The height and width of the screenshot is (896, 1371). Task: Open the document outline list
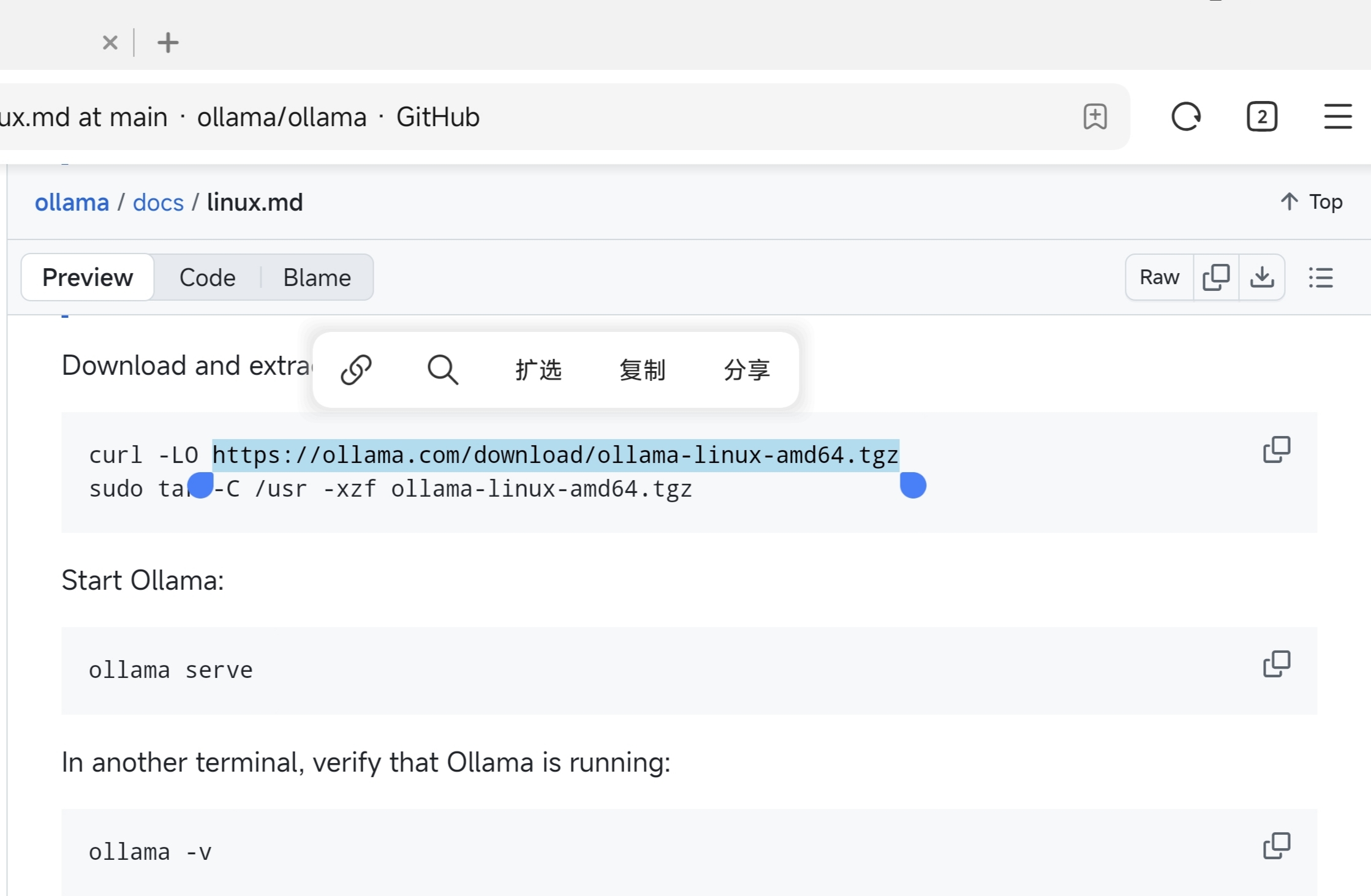tap(1321, 277)
